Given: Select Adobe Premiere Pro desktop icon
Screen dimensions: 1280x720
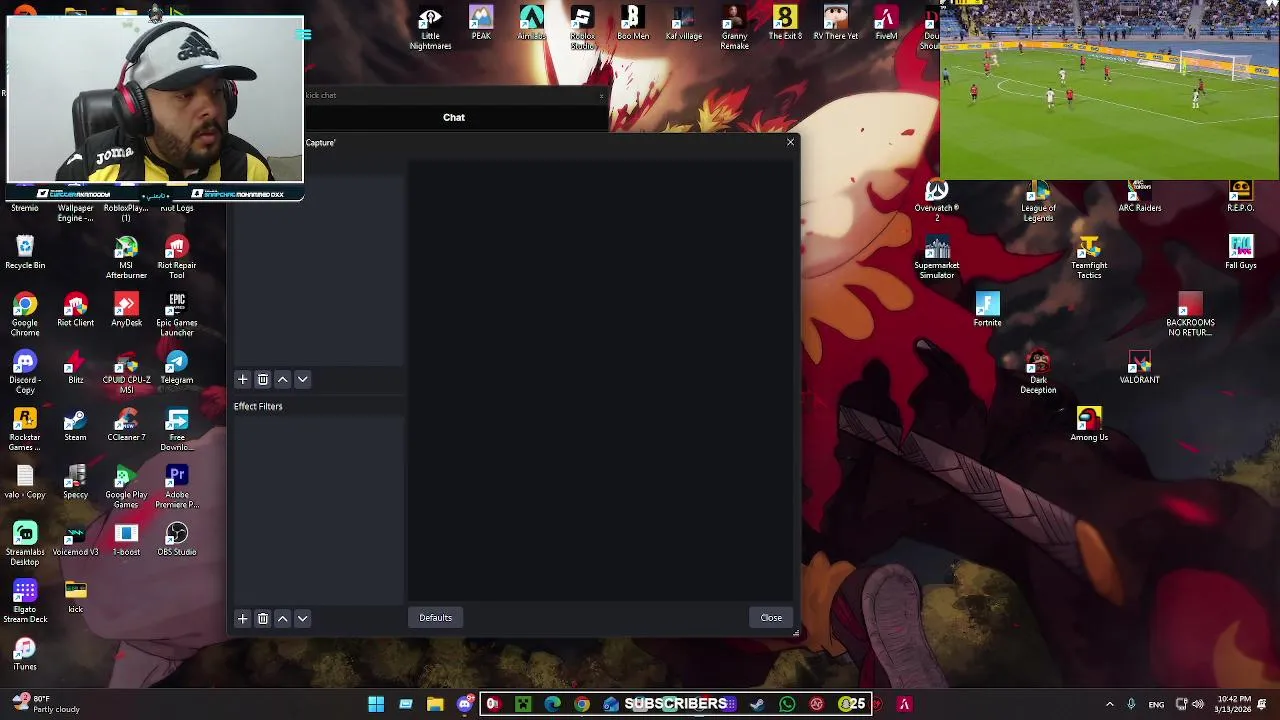Looking at the screenshot, I should coord(177,486).
